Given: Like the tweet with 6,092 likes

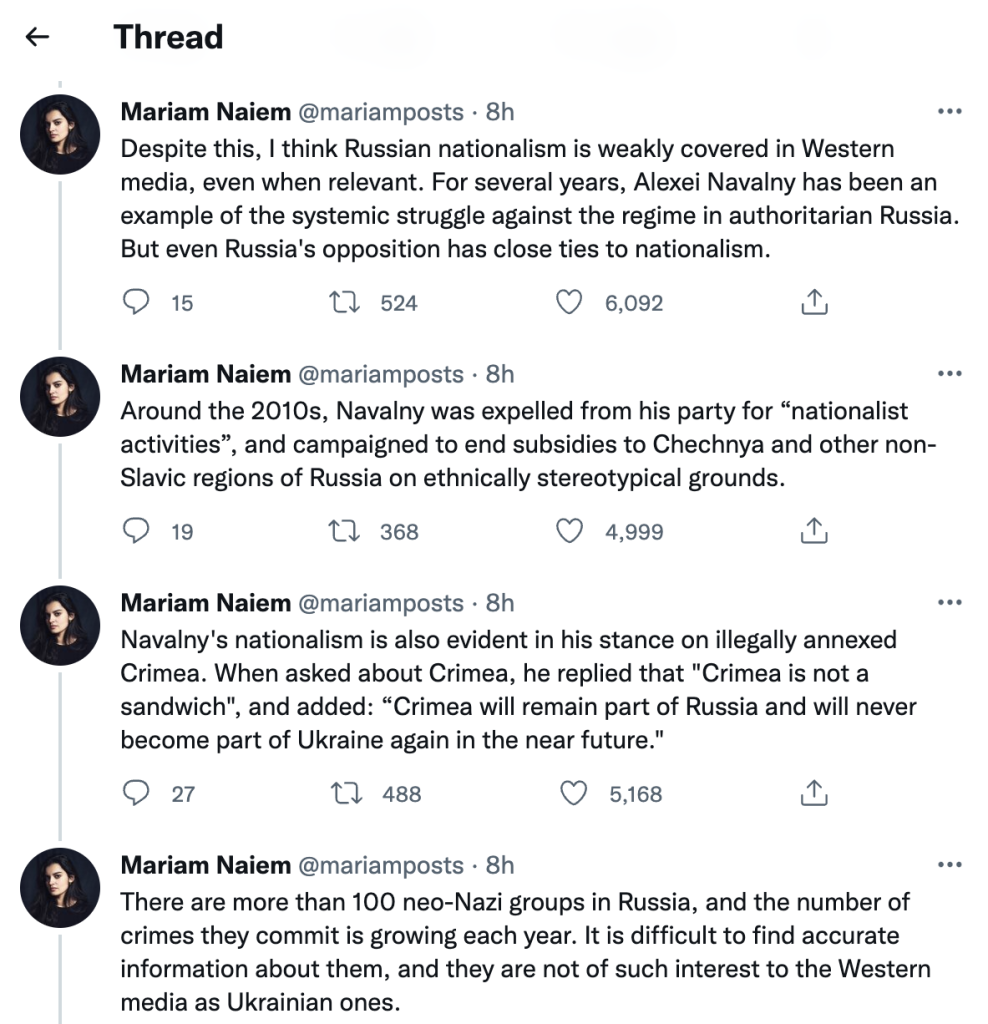Looking at the screenshot, I should point(569,302).
